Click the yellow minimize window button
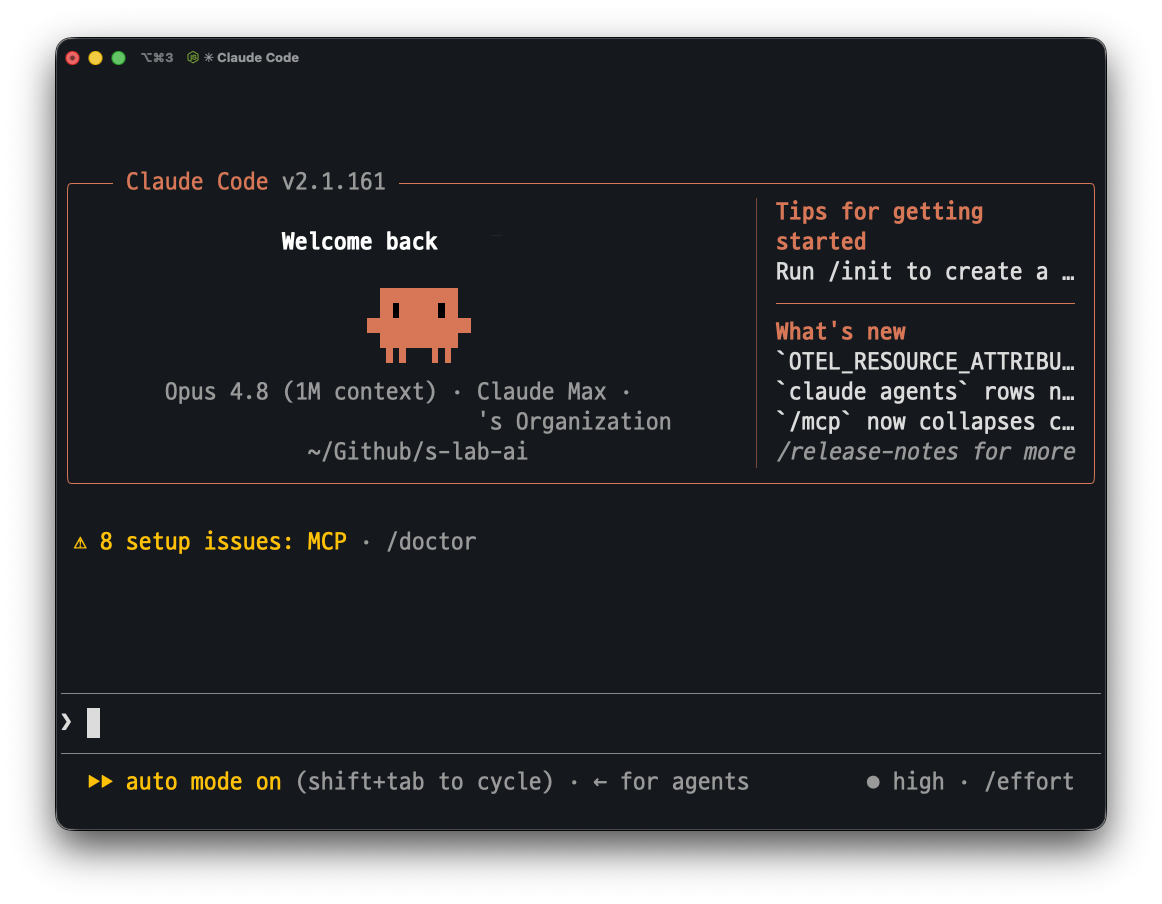This screenshot has height=904, width=1162. [x=96, y=58]
